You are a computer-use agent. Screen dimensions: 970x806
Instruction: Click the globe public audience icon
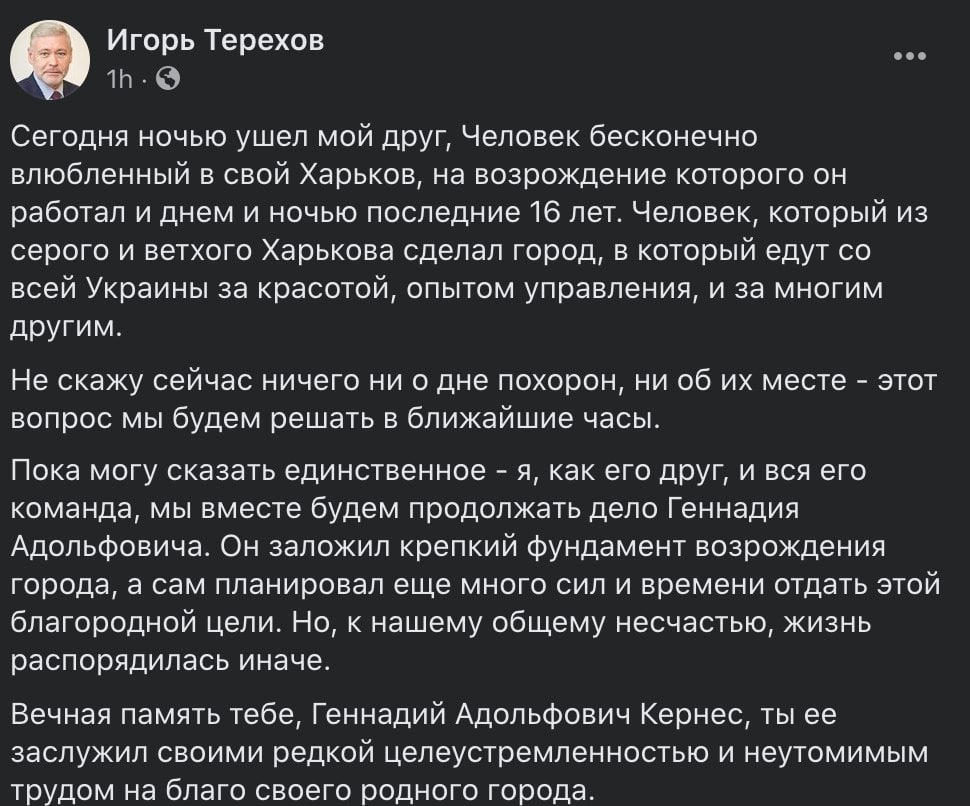click(x=169, y=78)
